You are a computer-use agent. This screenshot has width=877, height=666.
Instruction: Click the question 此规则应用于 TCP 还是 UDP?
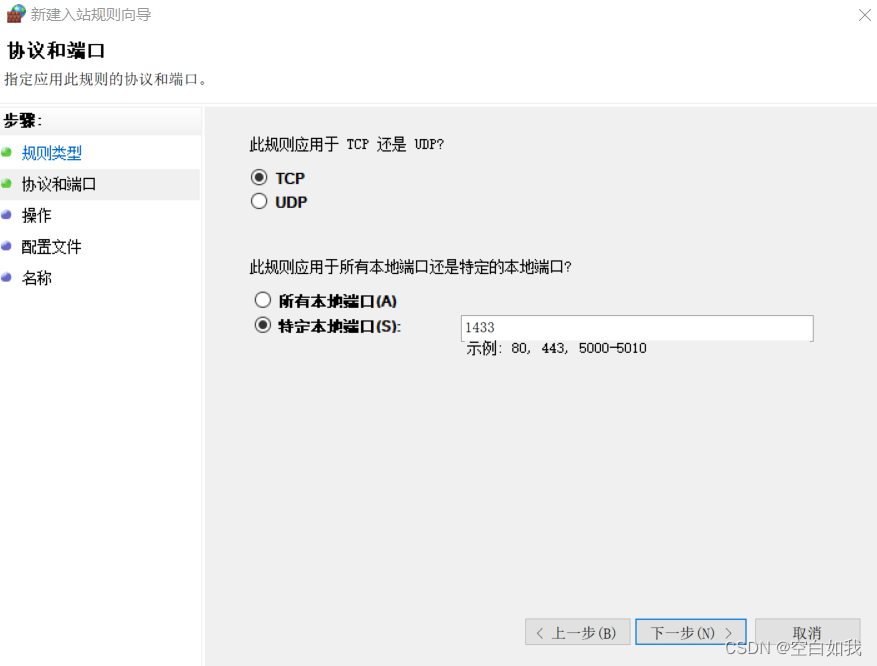pyautogui.click(x=347, y=144)
